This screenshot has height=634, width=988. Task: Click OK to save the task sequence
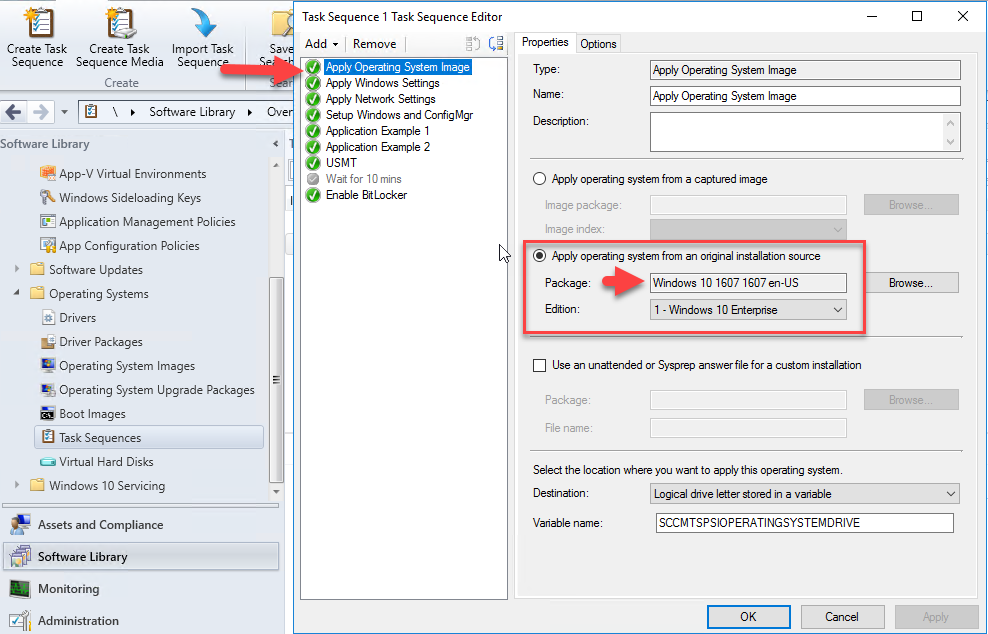point(748,617)
